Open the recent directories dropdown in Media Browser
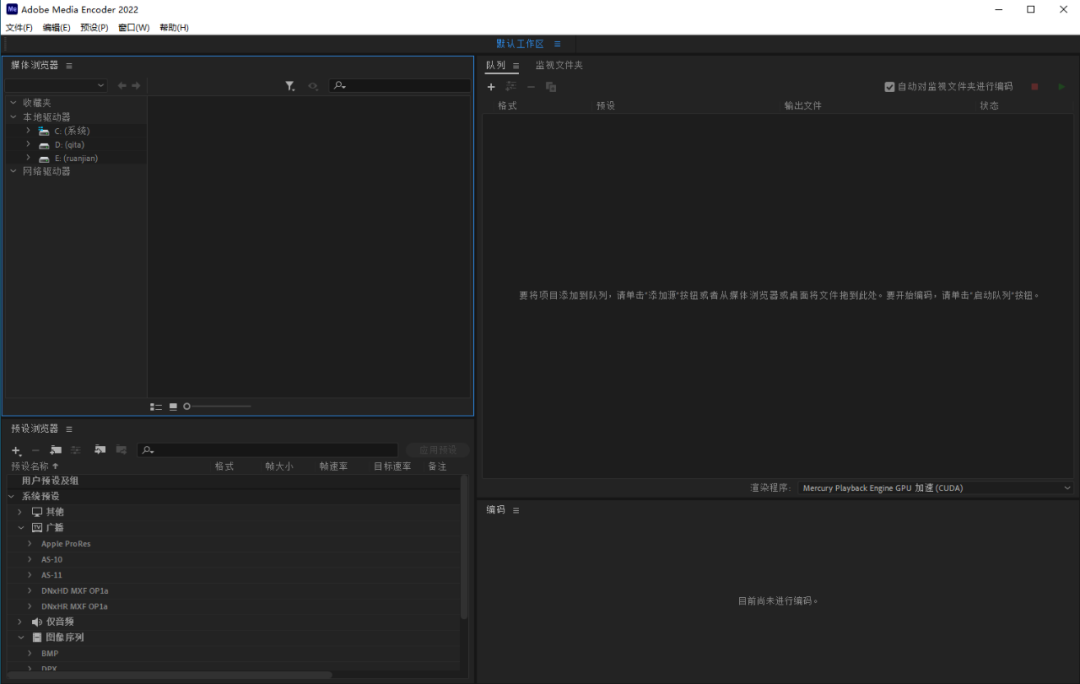The height and width of the screenshot is (684, 1080). (x=56, y=85)
